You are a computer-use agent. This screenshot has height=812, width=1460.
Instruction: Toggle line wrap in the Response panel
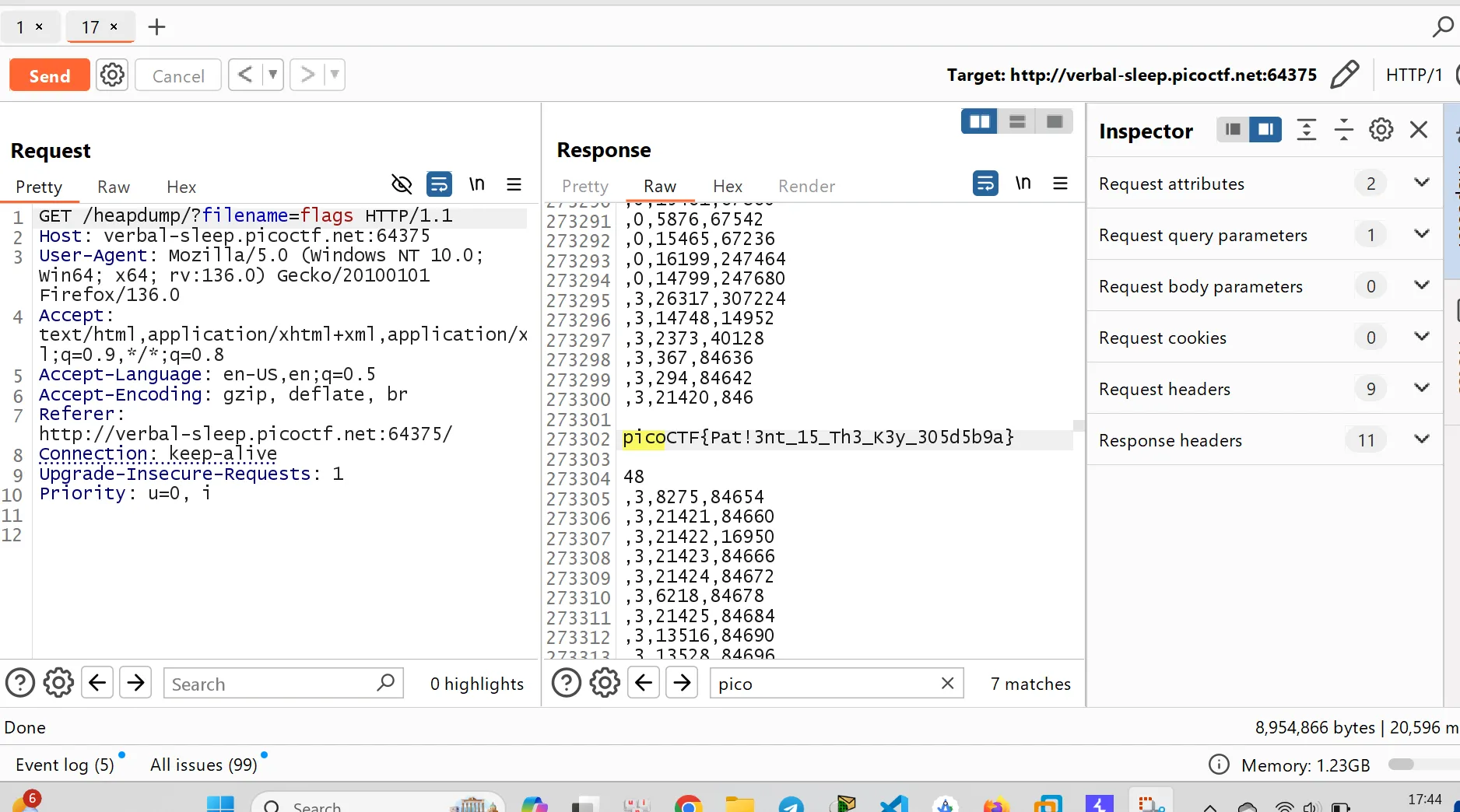pyautogui.click(x=985, y=184)
